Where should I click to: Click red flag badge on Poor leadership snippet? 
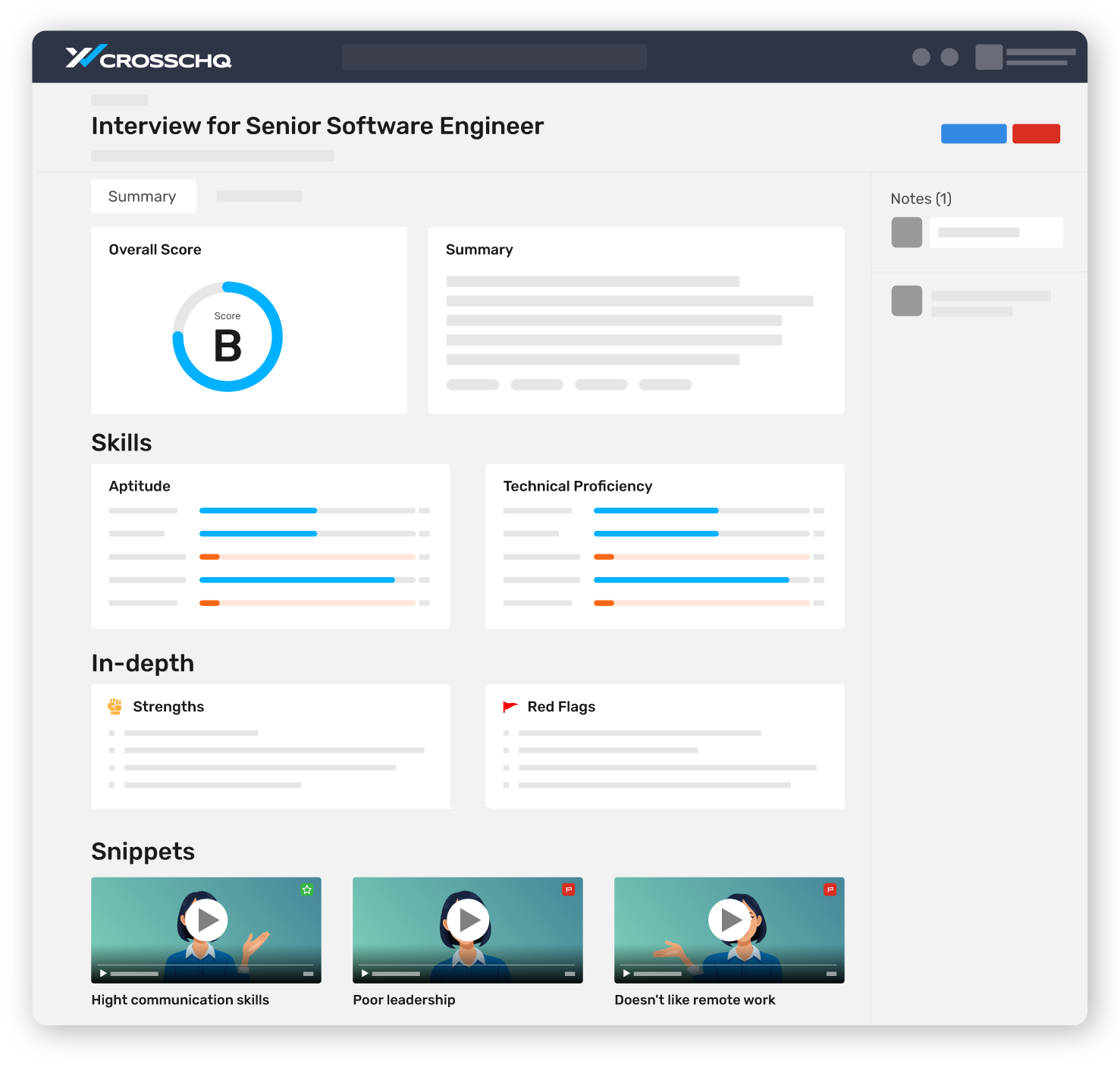pyautogui.click(x=568, y=890)
